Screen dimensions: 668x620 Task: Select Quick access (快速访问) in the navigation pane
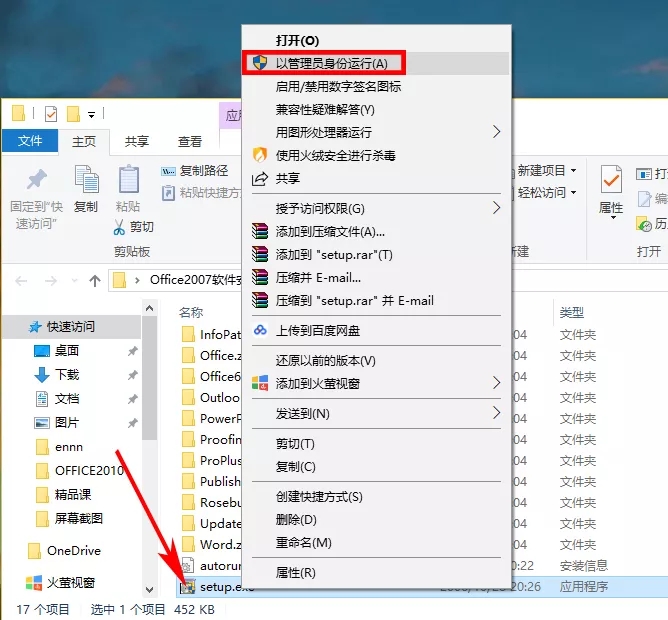[71, 327]
